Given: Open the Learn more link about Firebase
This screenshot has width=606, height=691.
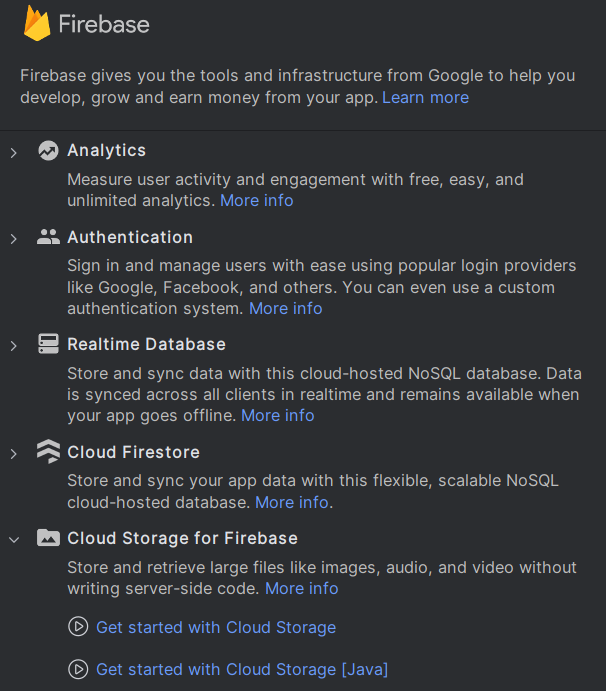Looking at the screenshot, I should click(x=425, y=98).
